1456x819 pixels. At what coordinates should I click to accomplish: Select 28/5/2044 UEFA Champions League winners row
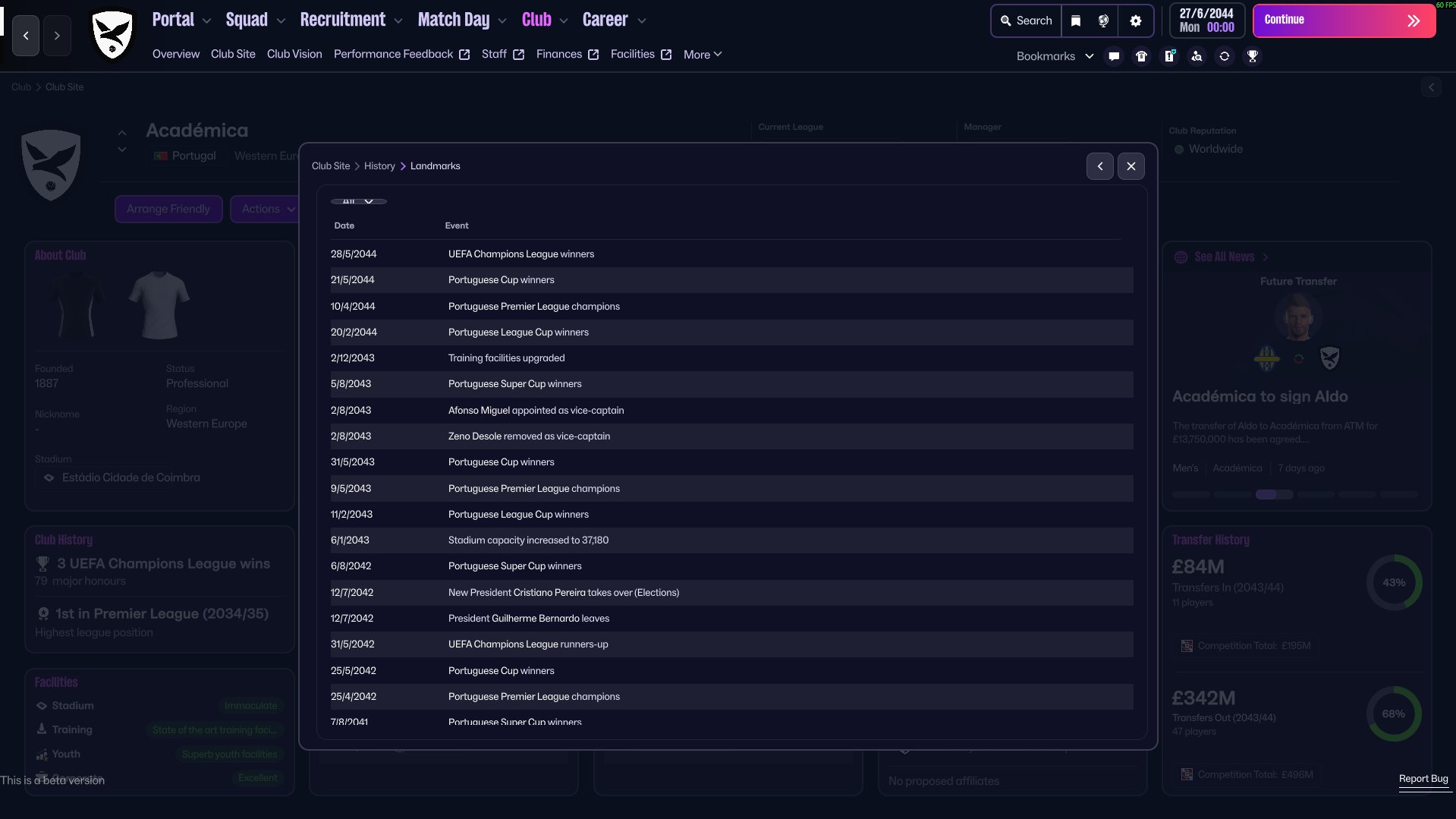tap(731, 254)
